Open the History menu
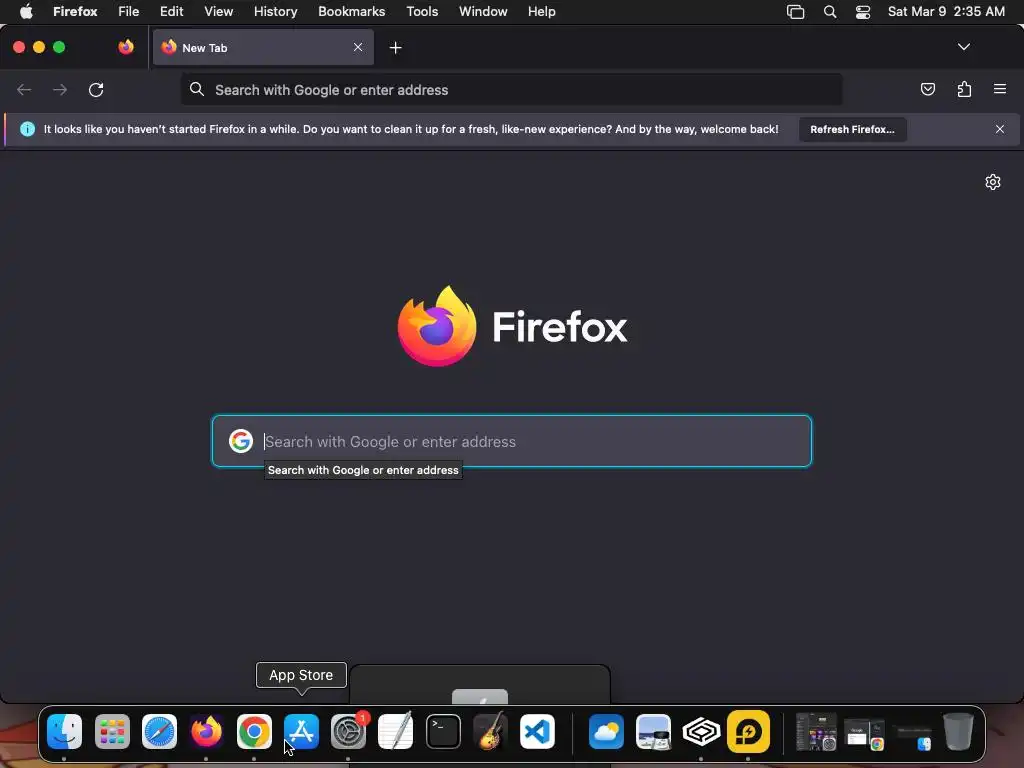This screenshot has height=768, width=1024. (x=275, y=11)
